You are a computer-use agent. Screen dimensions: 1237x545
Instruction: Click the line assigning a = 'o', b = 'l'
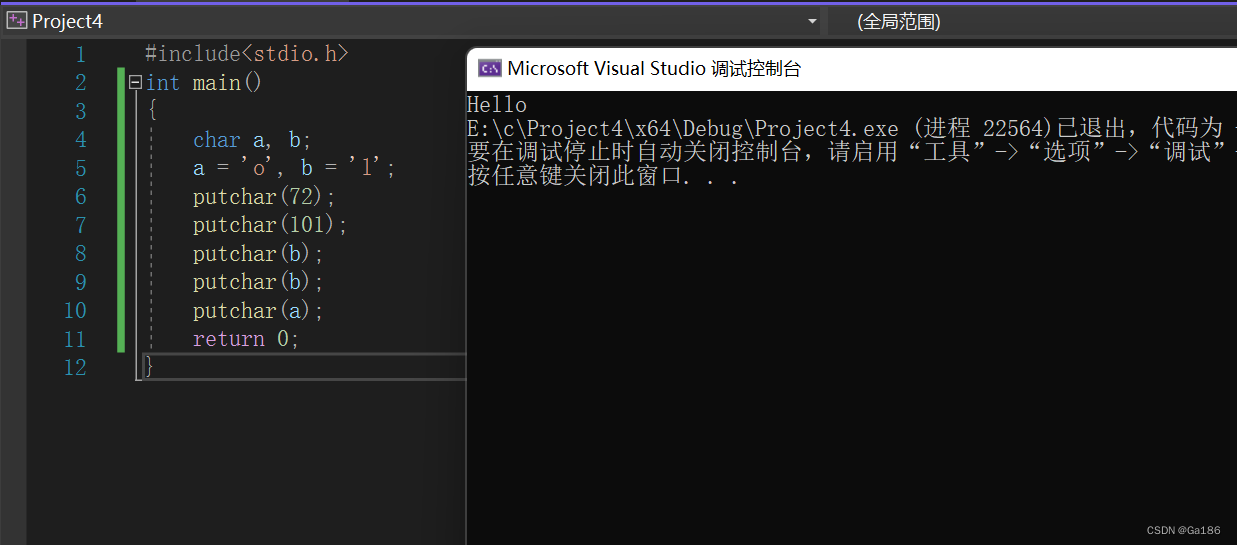(x=294, y=168)
